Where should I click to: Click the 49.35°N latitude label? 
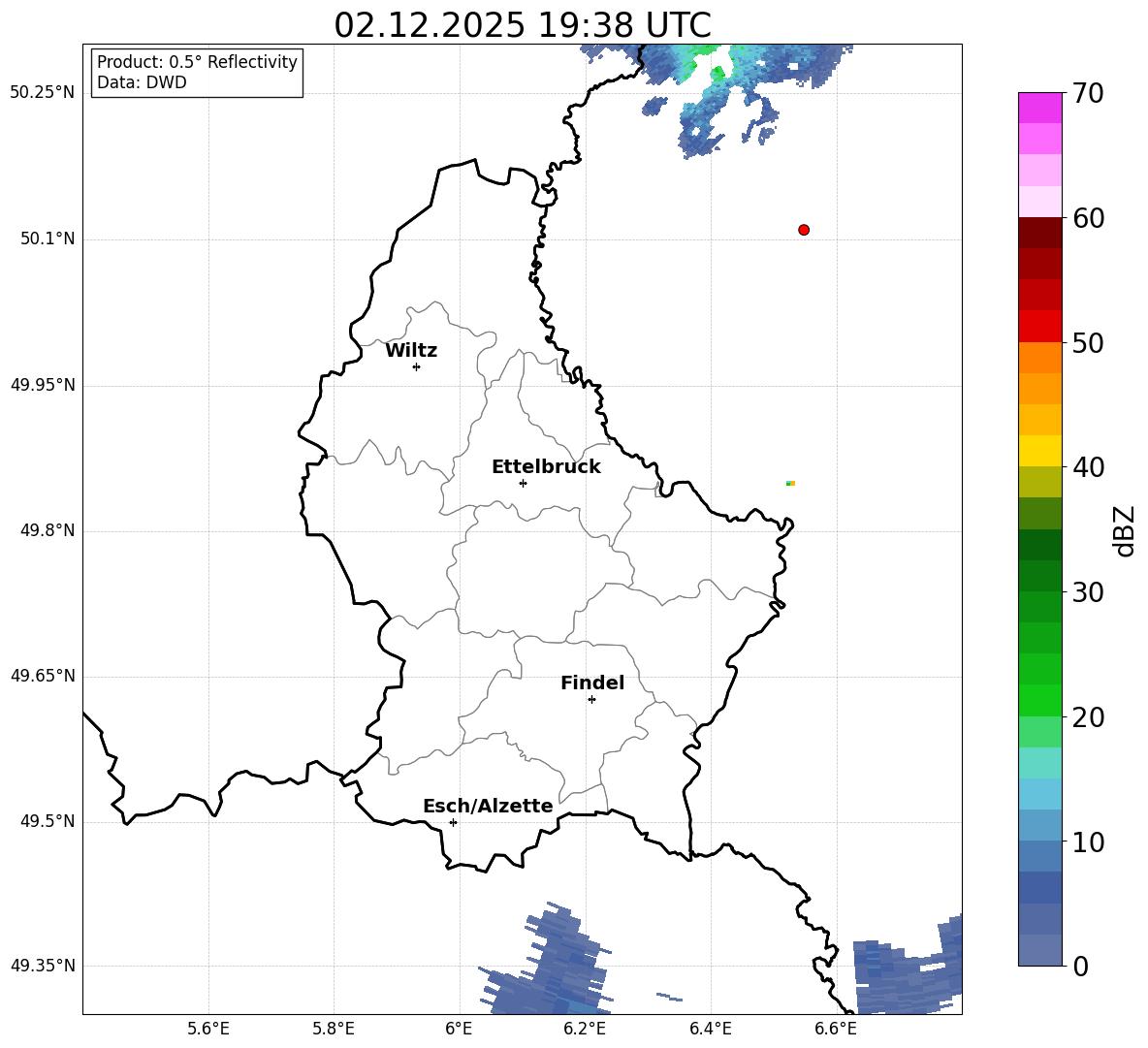click(43, 966)
